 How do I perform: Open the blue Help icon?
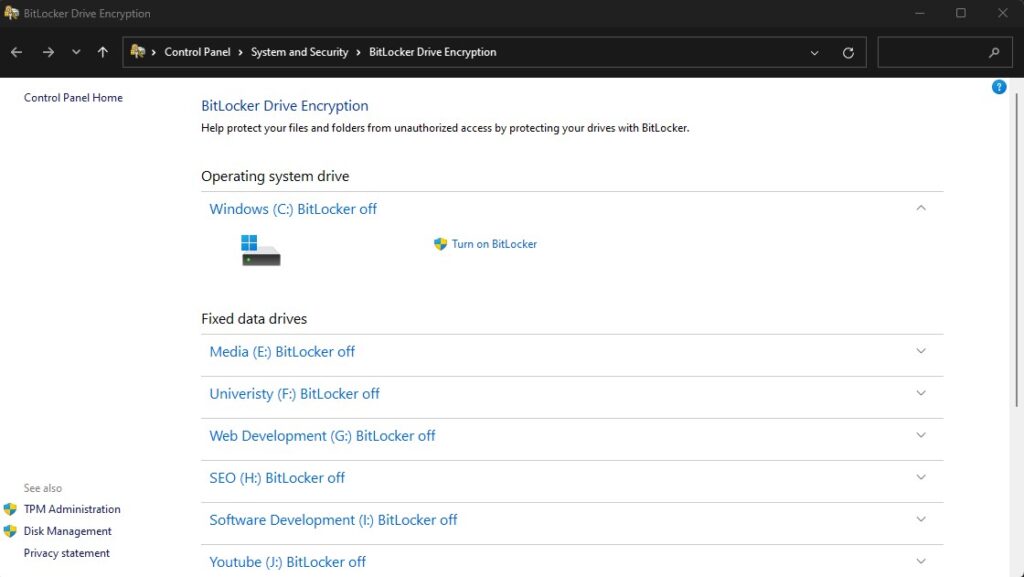[999, 87]
